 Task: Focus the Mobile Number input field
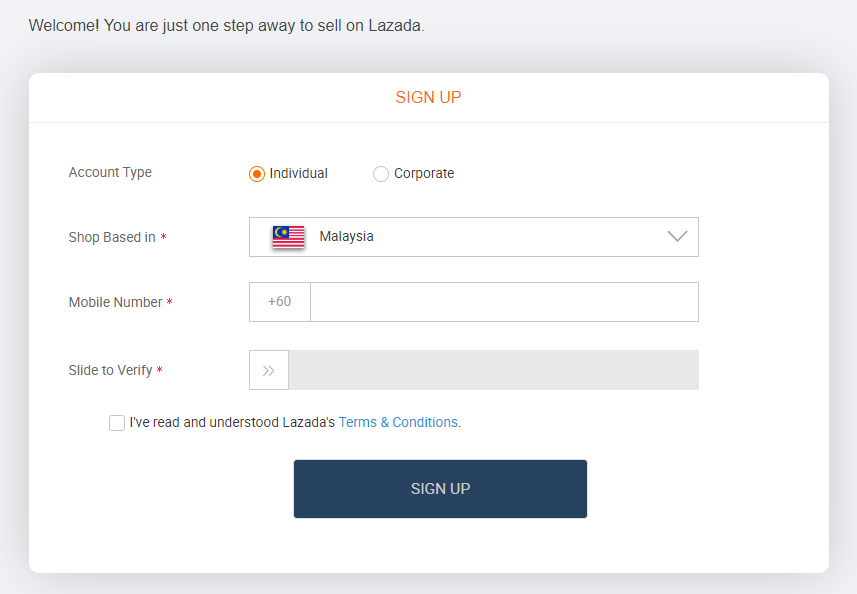[x=504, y=302]
